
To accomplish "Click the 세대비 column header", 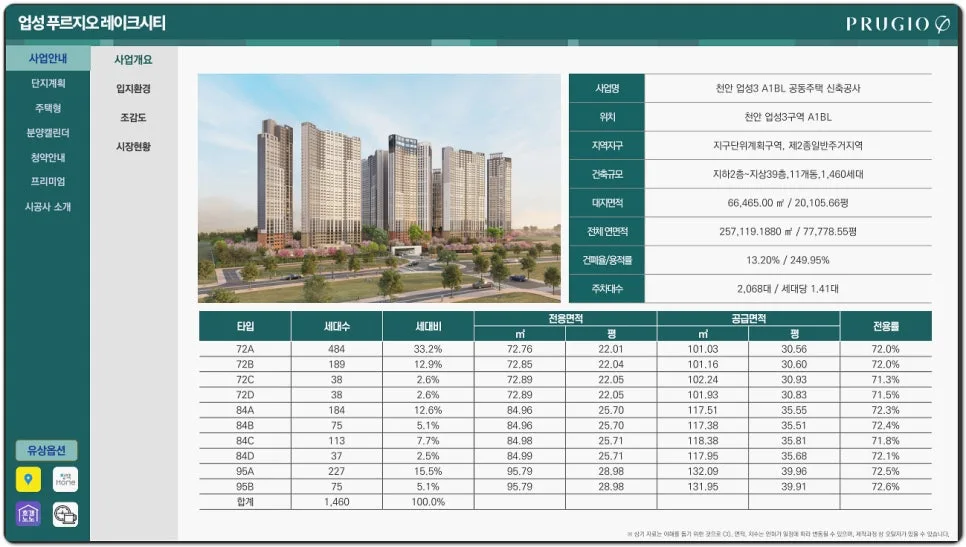I will (428, 326).
